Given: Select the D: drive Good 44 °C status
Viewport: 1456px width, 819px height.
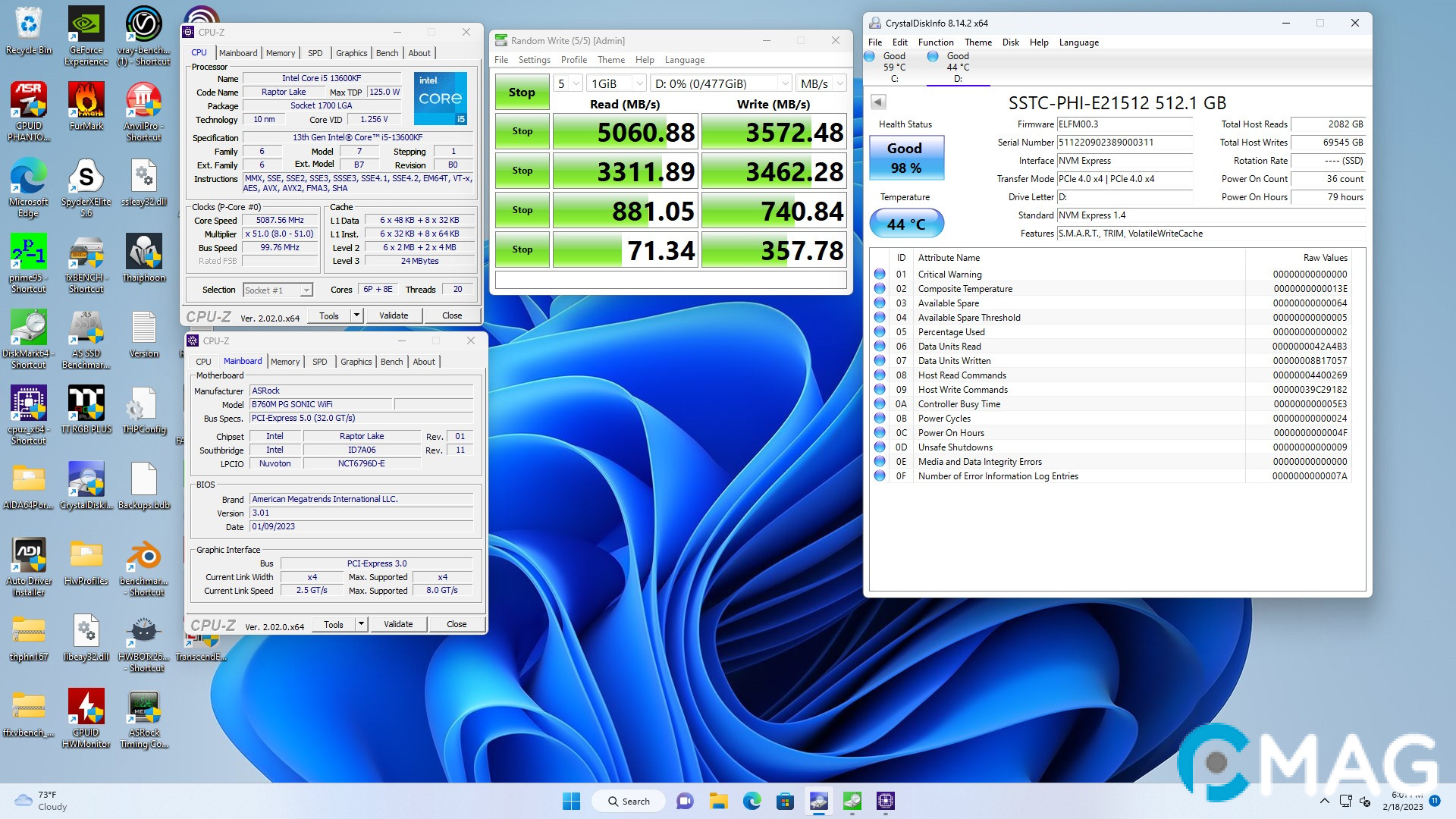Looking at the screenshot, I should click(x=957, y=67).
